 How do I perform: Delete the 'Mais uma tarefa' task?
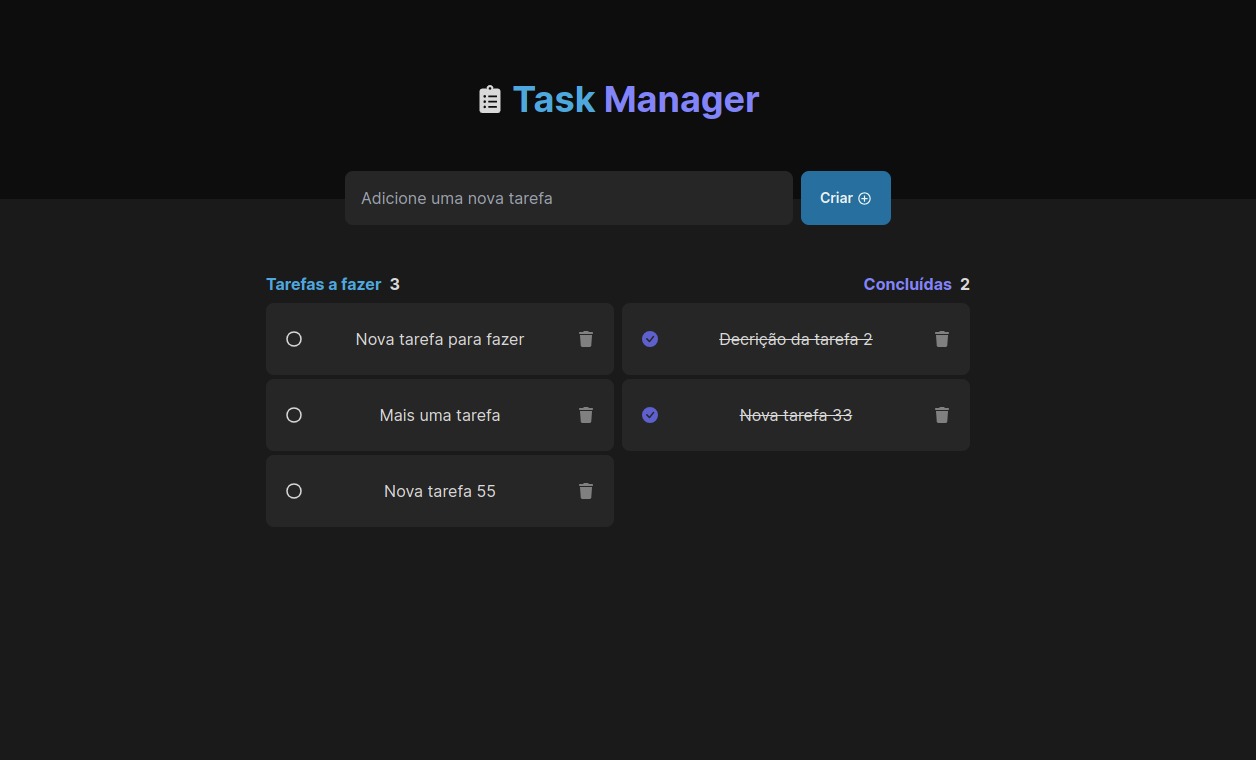(586, 415)
